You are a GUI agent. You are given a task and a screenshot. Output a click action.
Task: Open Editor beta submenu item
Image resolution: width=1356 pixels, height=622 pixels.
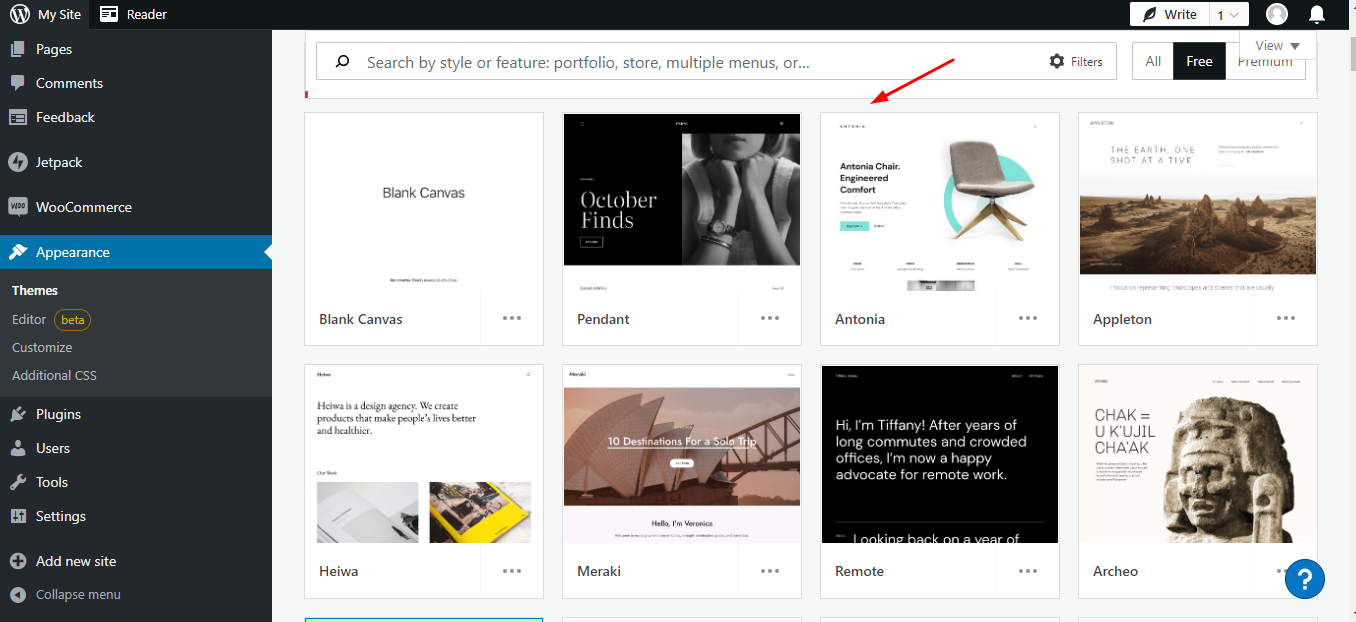coord(51,320)
